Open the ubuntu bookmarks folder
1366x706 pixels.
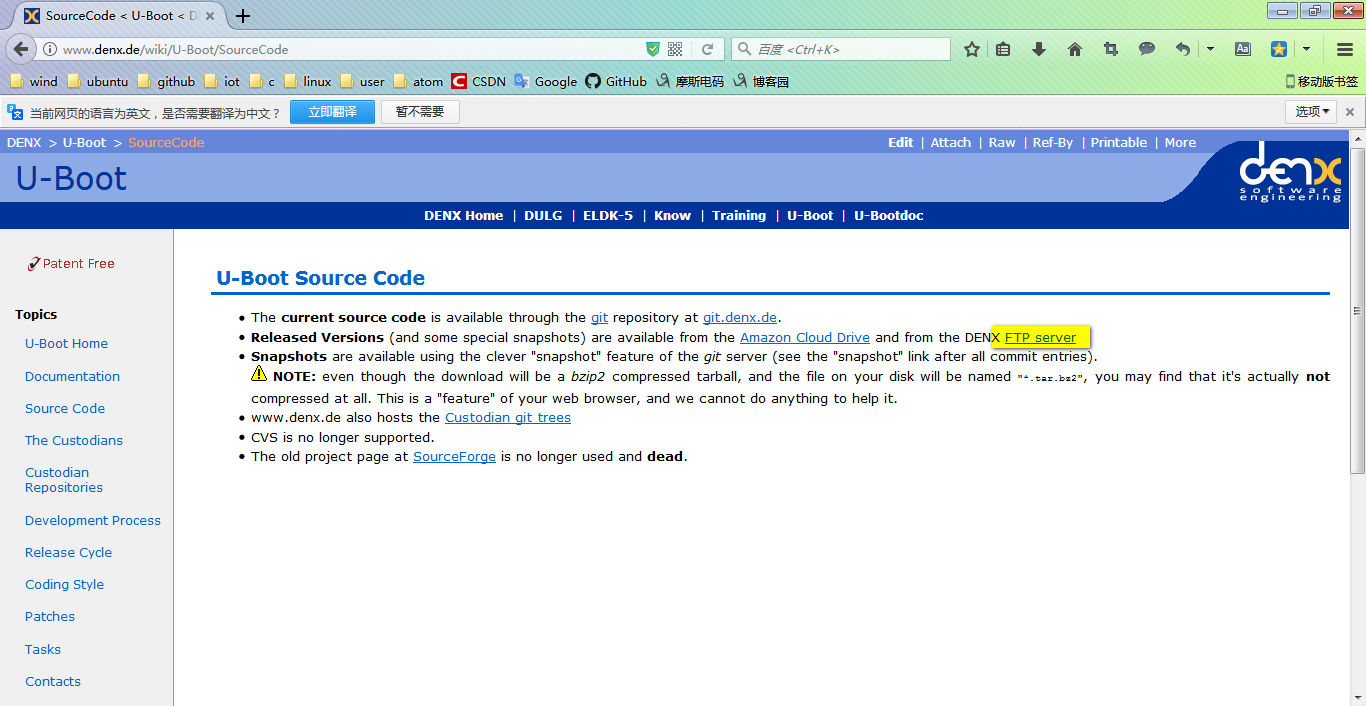tap(97, 81)
